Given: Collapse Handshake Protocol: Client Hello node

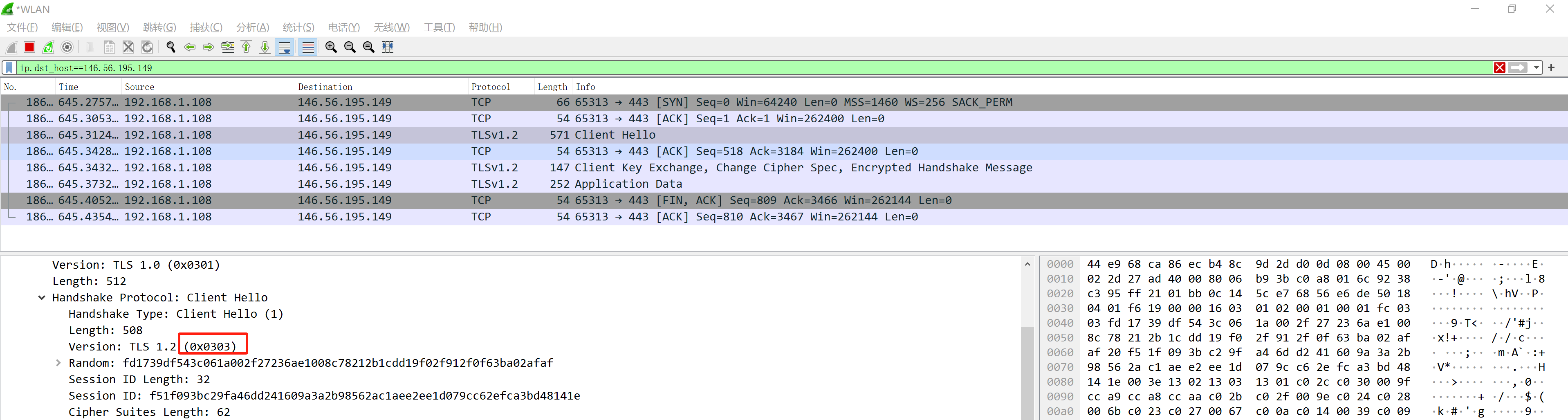Looking at the screenshot, I should click(x=41, y=298).
